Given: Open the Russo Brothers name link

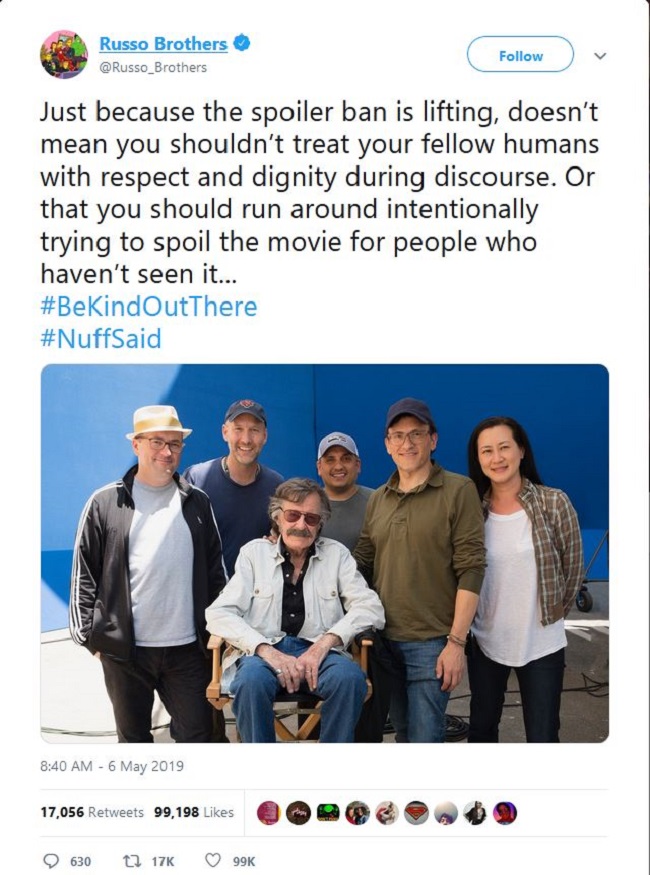Looking at the screenshot, I should 163,44.
